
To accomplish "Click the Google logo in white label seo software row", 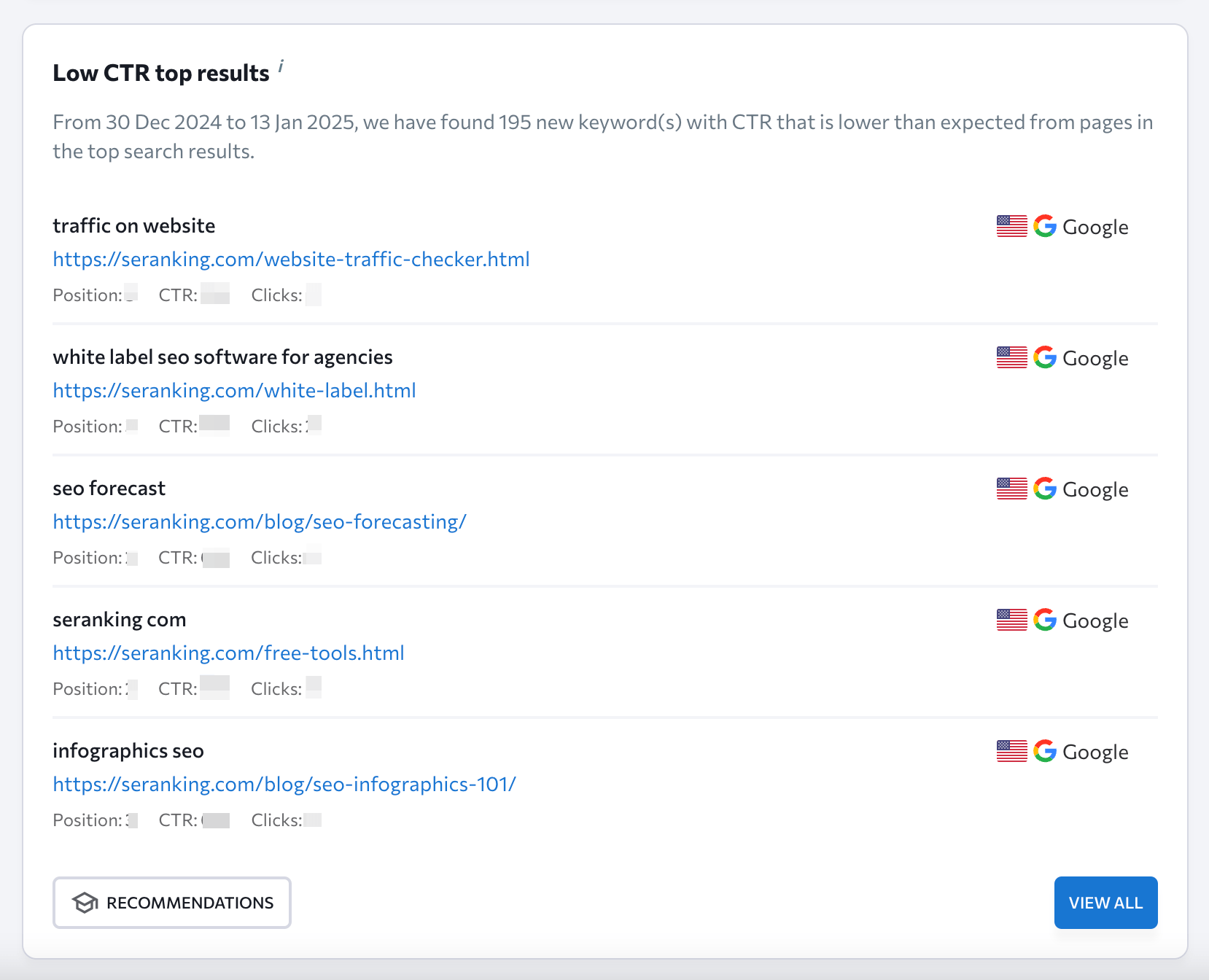I will (x=1045, y=357).
